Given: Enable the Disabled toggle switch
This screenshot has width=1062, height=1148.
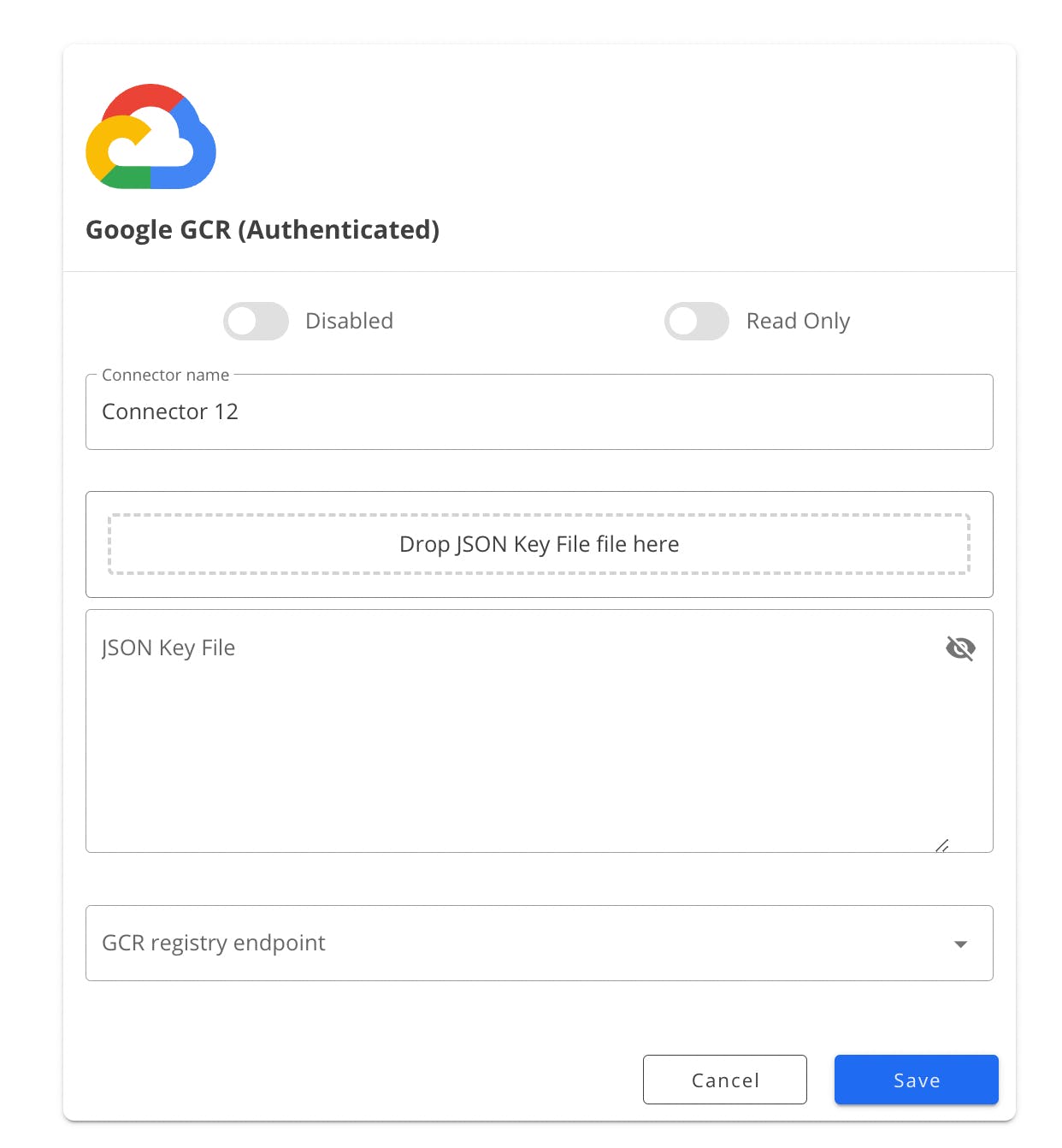Looking at the screenshot, I should (x=256, y=321).
